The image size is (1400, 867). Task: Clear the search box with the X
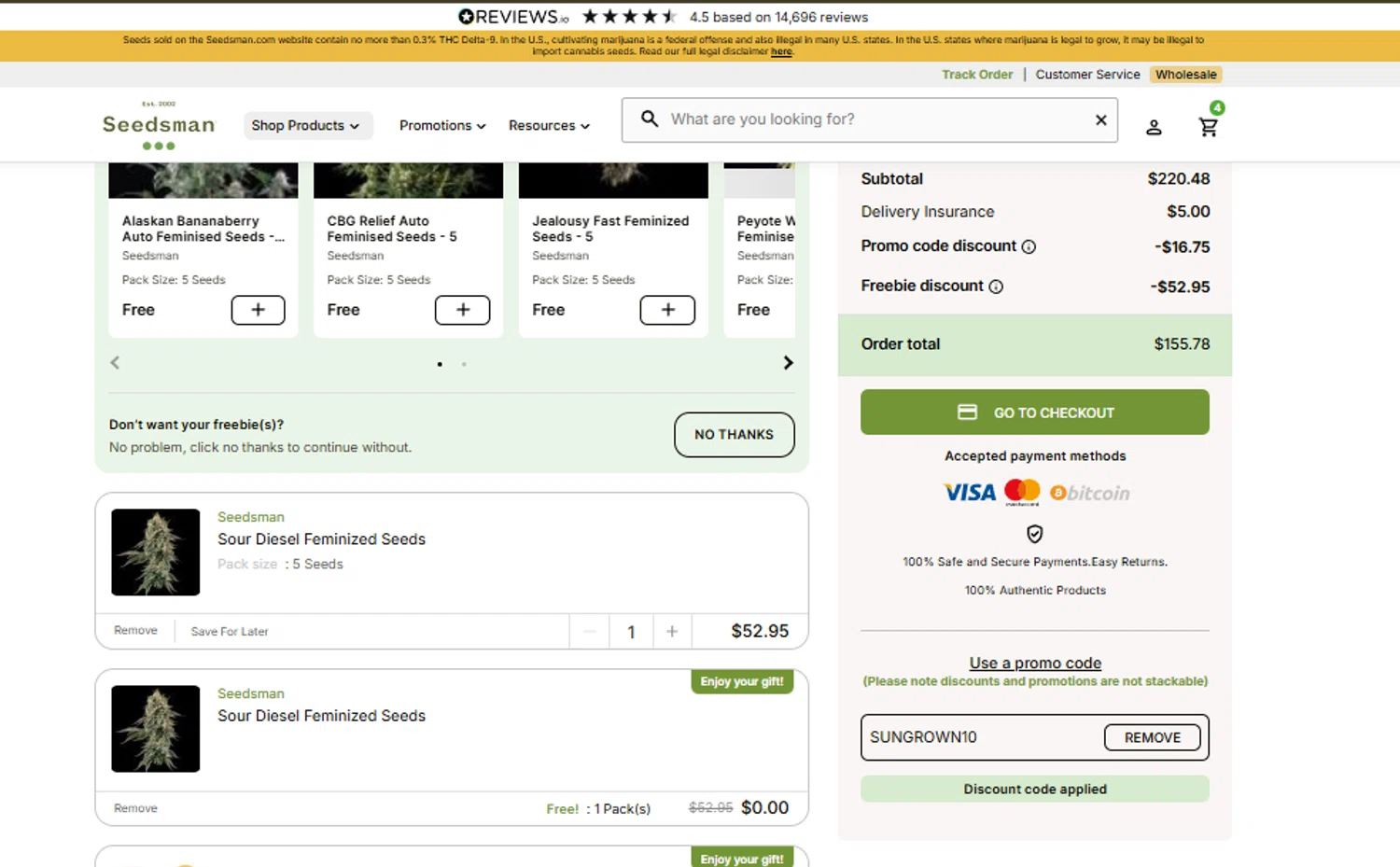pos(1101,119)
